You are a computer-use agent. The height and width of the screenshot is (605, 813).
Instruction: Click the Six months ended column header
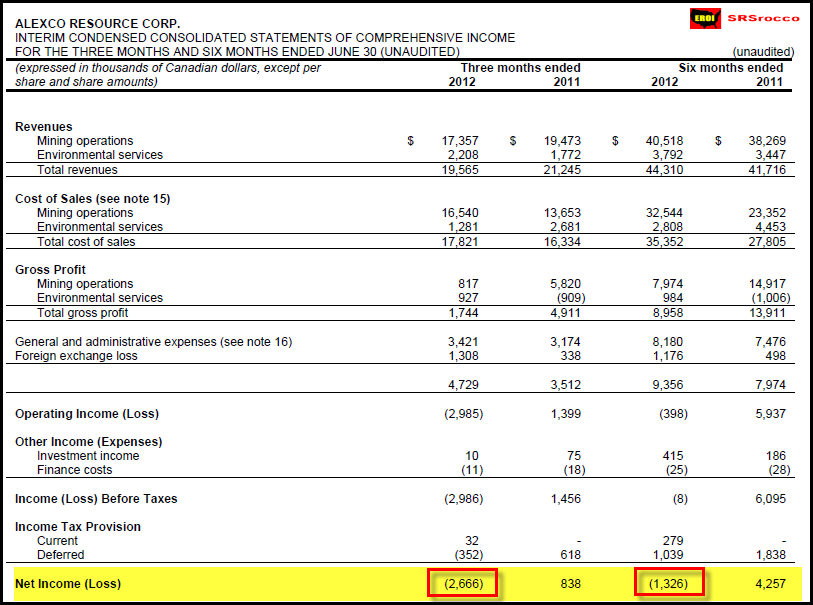731,68
